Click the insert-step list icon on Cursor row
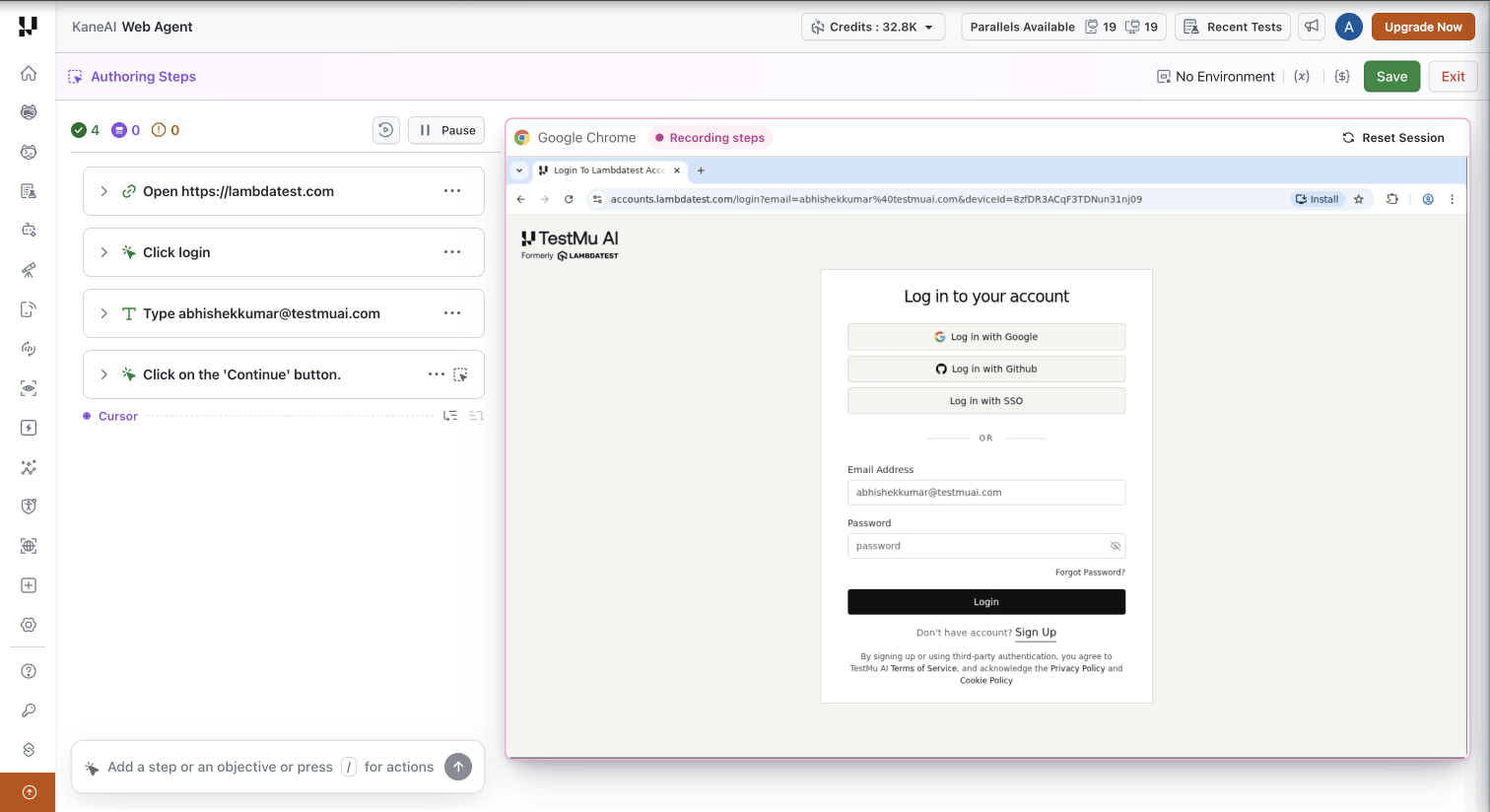 coord(450,416)
